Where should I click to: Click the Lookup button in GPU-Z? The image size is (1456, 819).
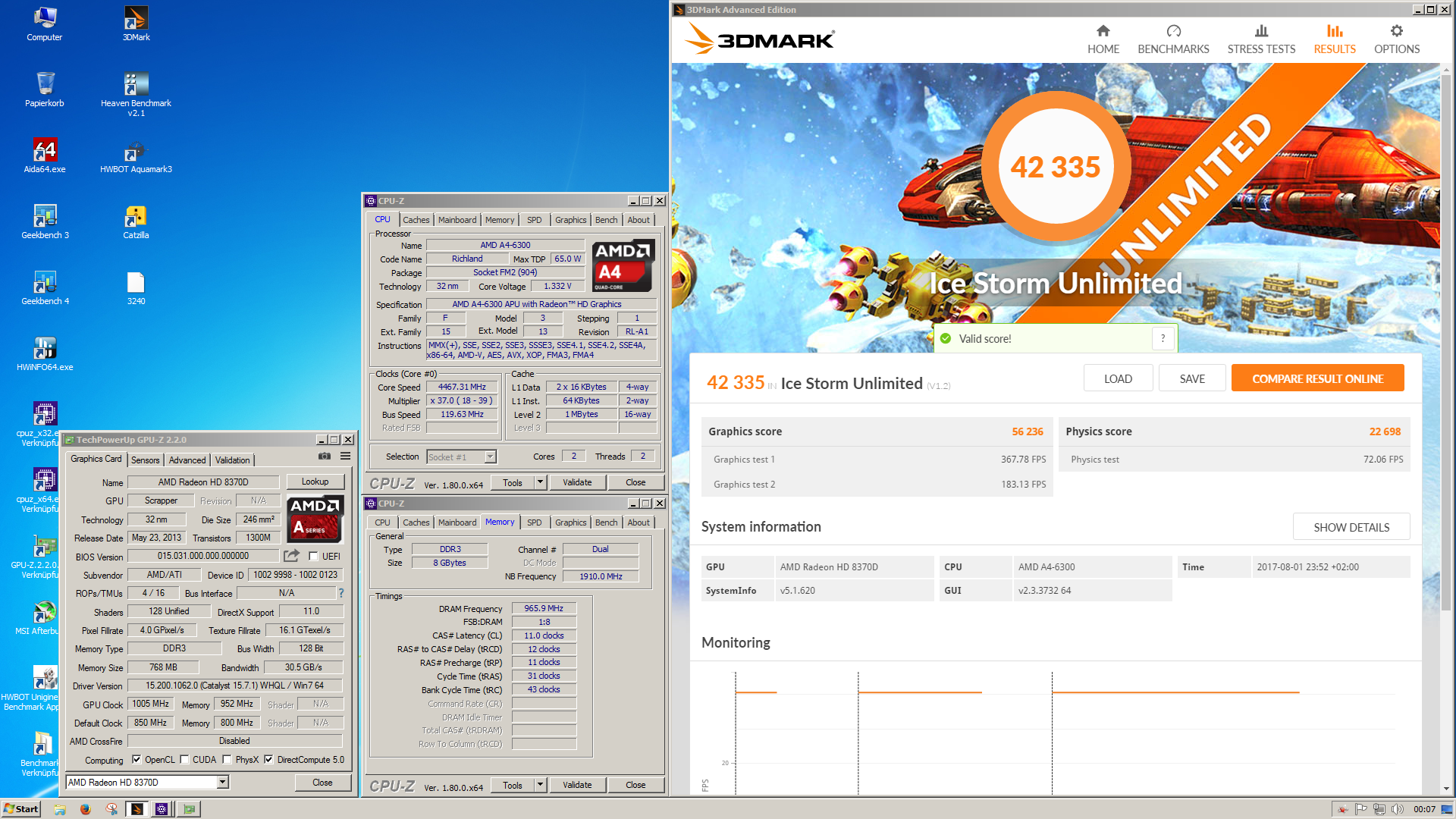coord(315,482)
